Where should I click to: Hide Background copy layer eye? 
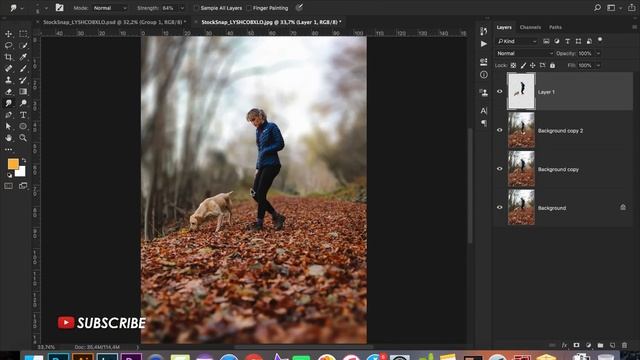tap(500, 169)
